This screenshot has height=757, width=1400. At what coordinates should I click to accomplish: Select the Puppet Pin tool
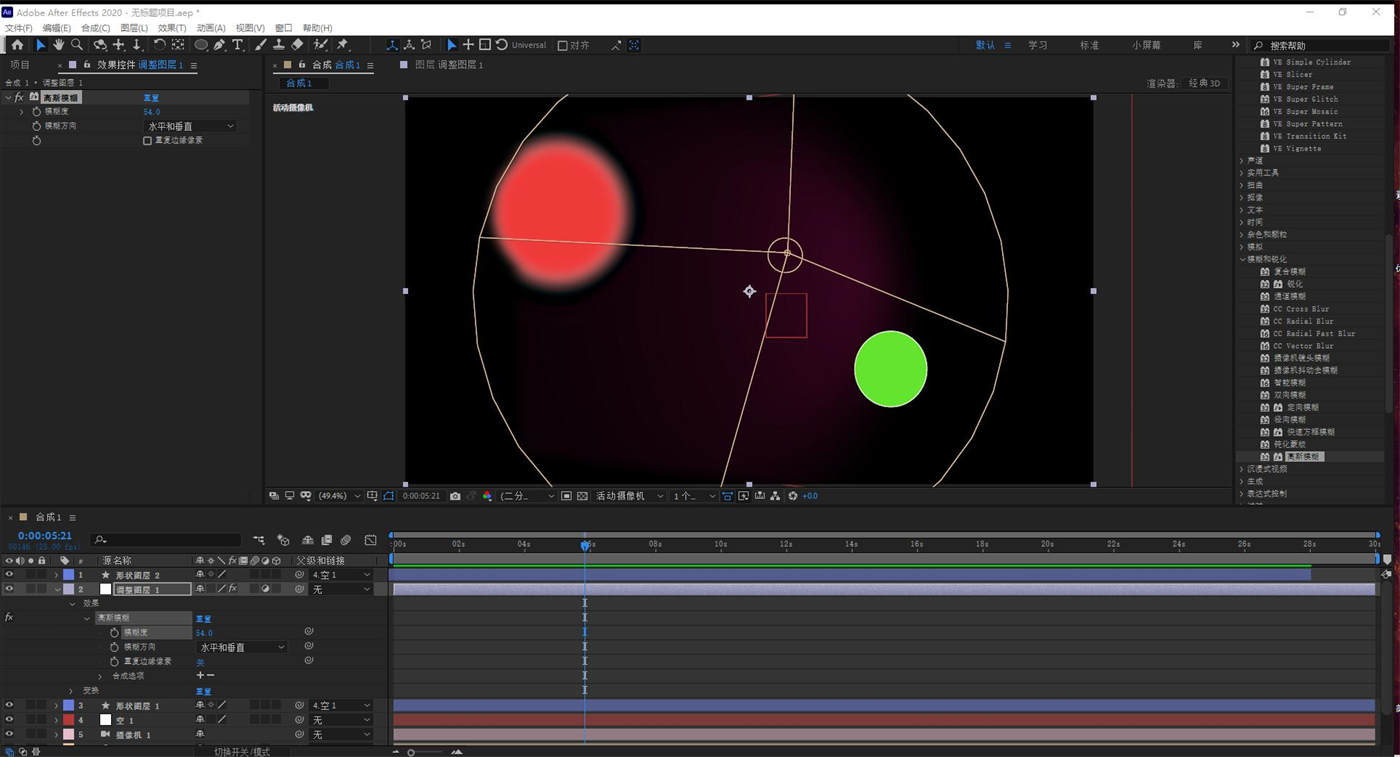click(343, 45)
